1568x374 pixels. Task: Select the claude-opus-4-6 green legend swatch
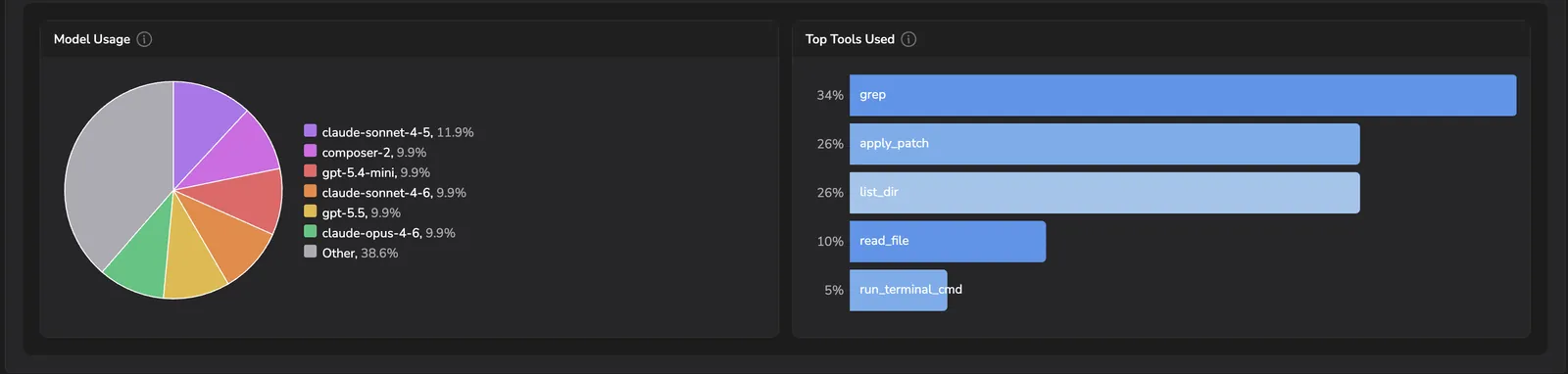(311, 231)
